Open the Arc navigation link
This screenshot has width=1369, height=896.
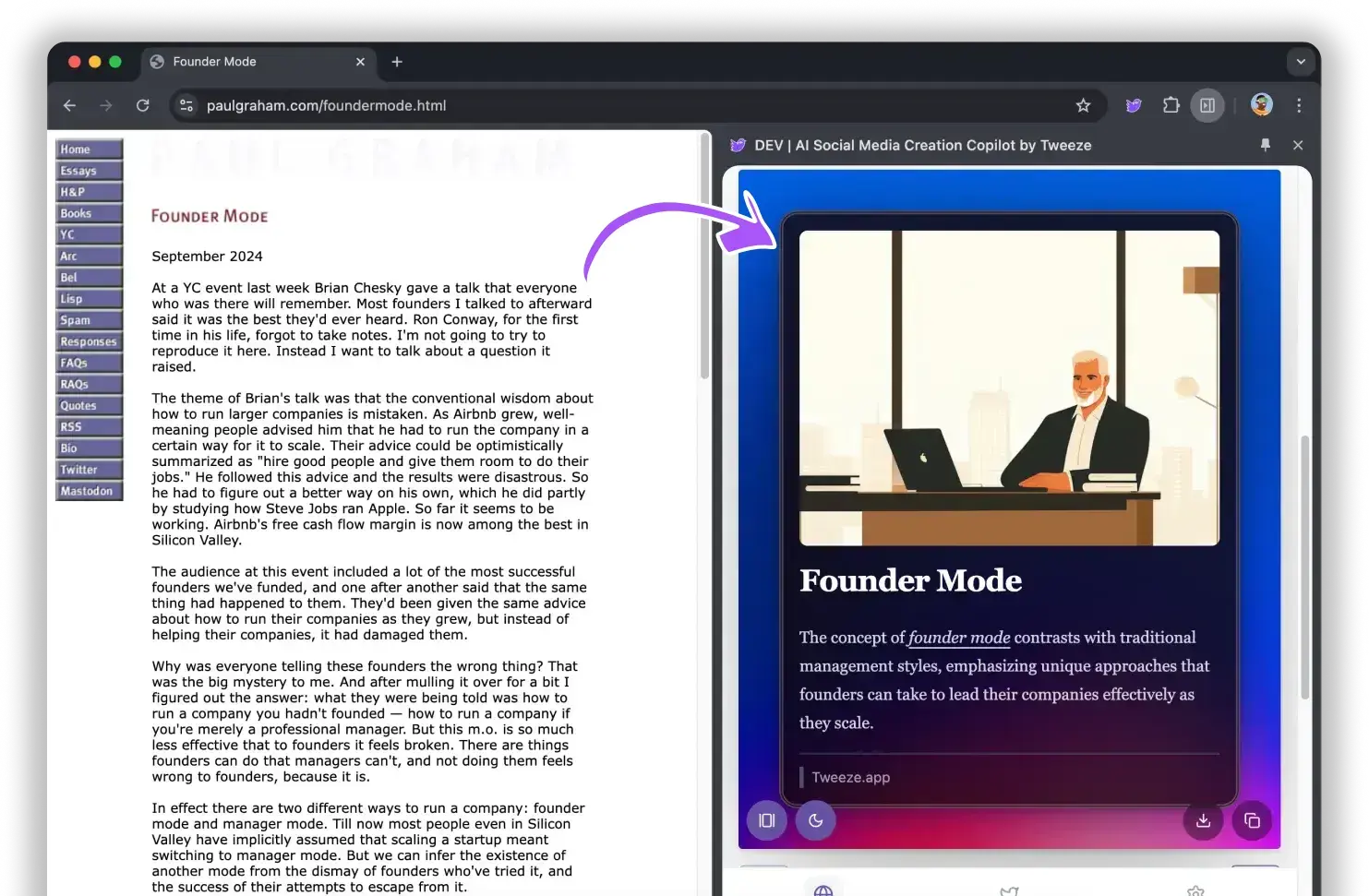tap(89, 257)
